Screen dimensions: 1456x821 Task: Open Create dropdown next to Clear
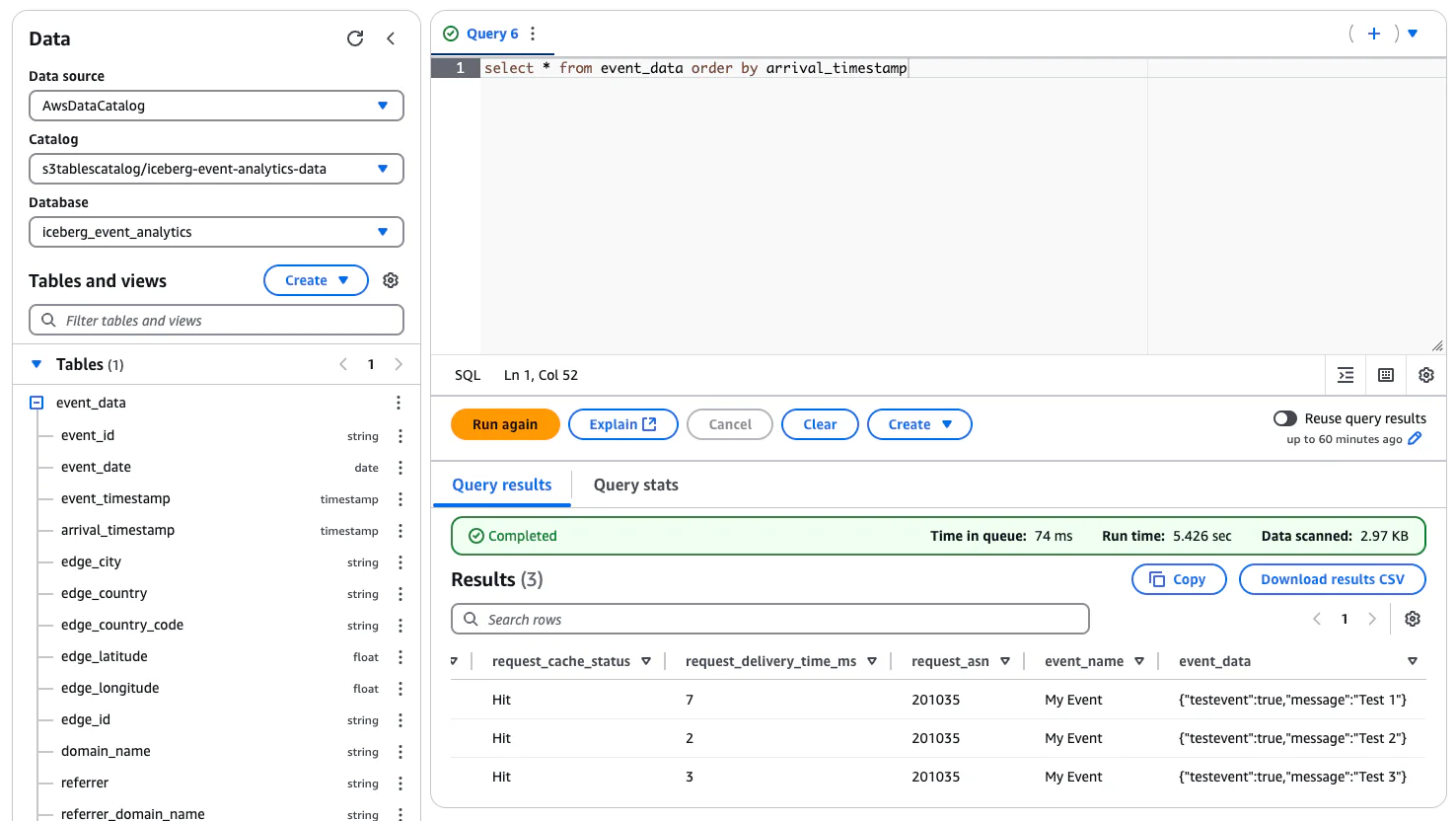point(919,424)
